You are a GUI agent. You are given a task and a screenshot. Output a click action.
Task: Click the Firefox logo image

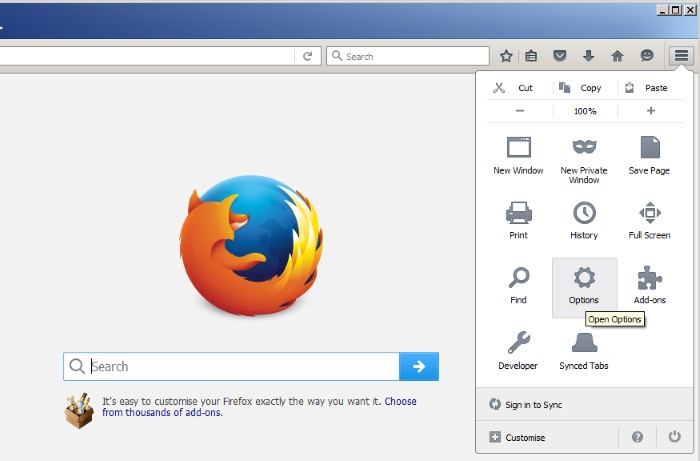click(x=251, y=245)
